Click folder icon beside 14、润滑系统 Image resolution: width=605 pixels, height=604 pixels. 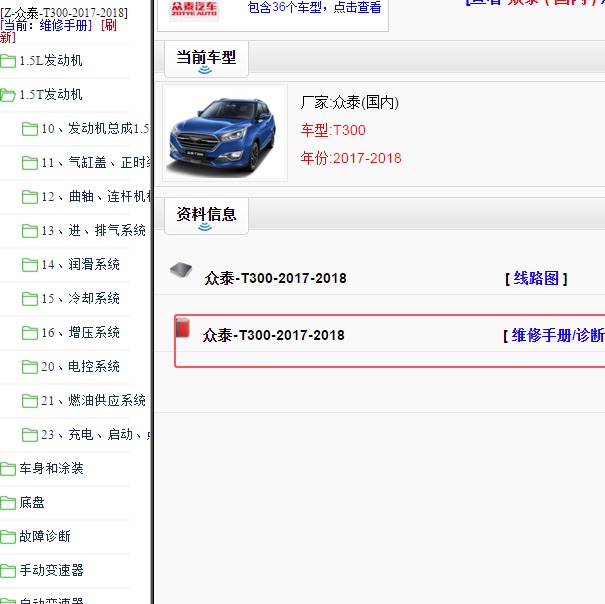(30, 264)
